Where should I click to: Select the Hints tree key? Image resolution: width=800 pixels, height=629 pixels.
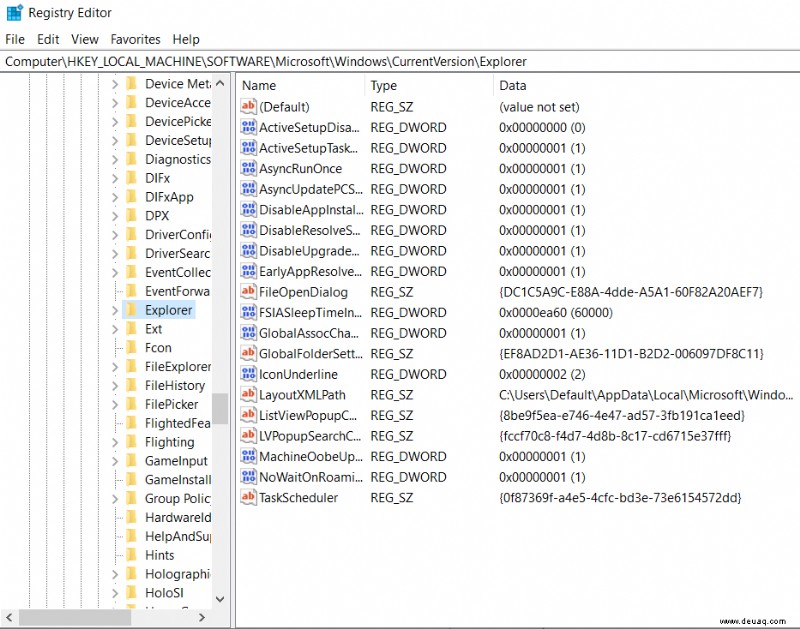pyautogui.click(x=159, y=556)
